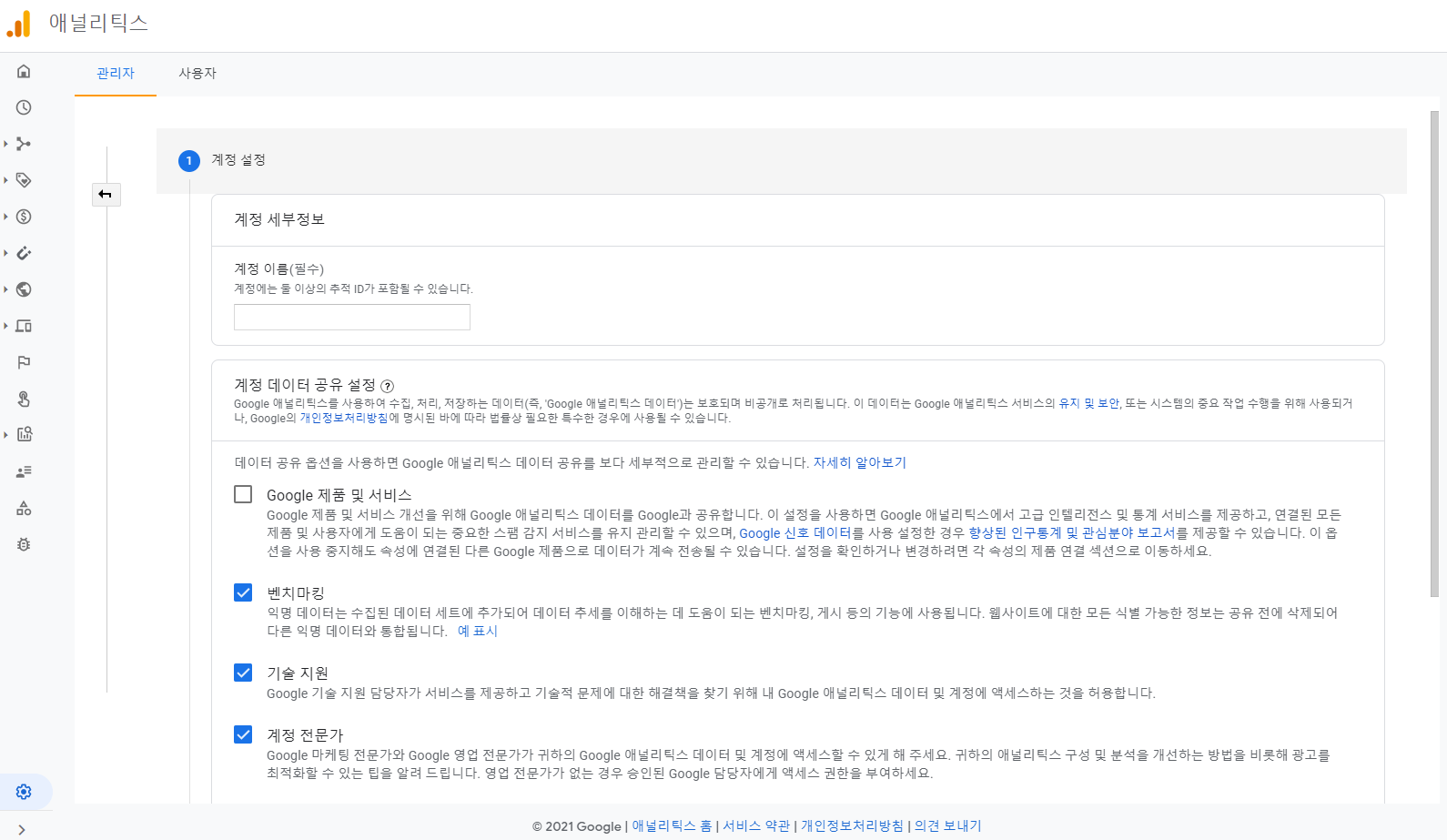Expand the Demographics globe section arrow
This screenshot has width=1447, height=840.
click(5, 289)
